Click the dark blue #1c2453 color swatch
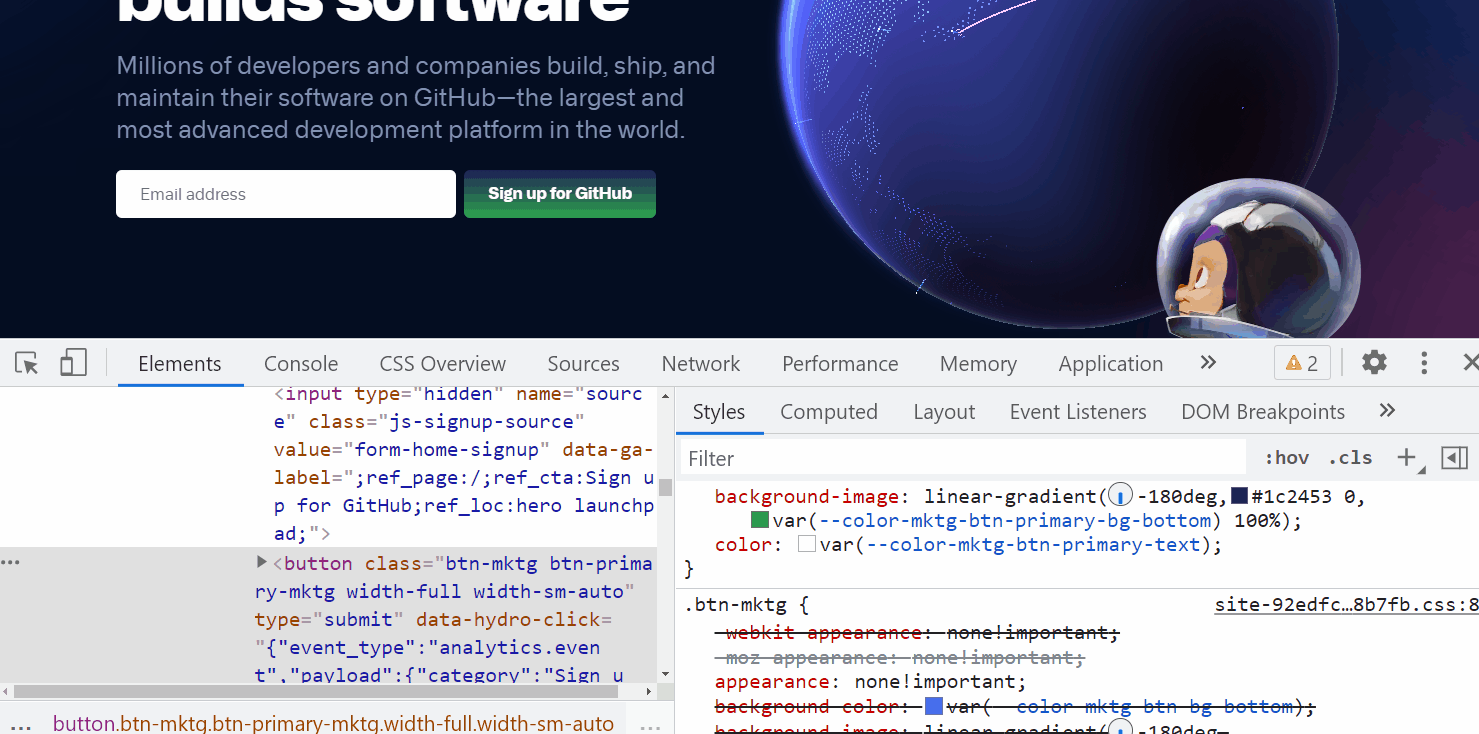1479x734 pixels. coord(1239,496)
